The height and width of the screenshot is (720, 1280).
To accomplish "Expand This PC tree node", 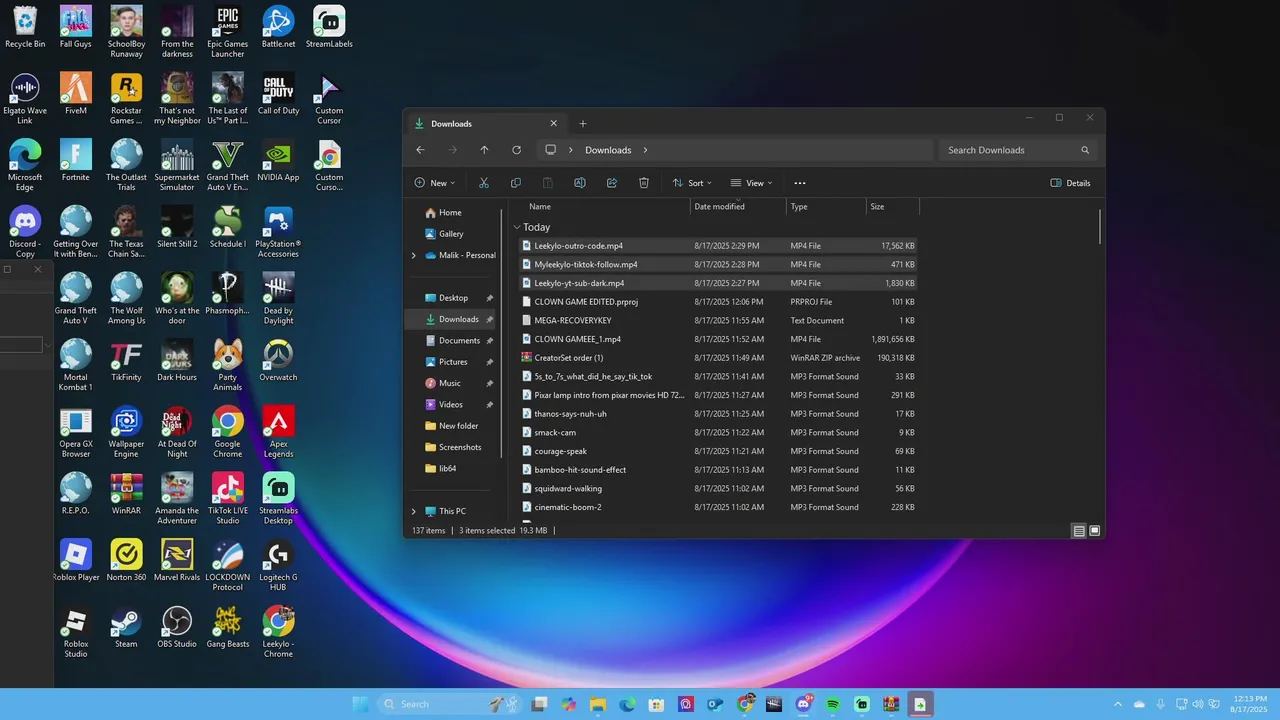I will (413, 511).
